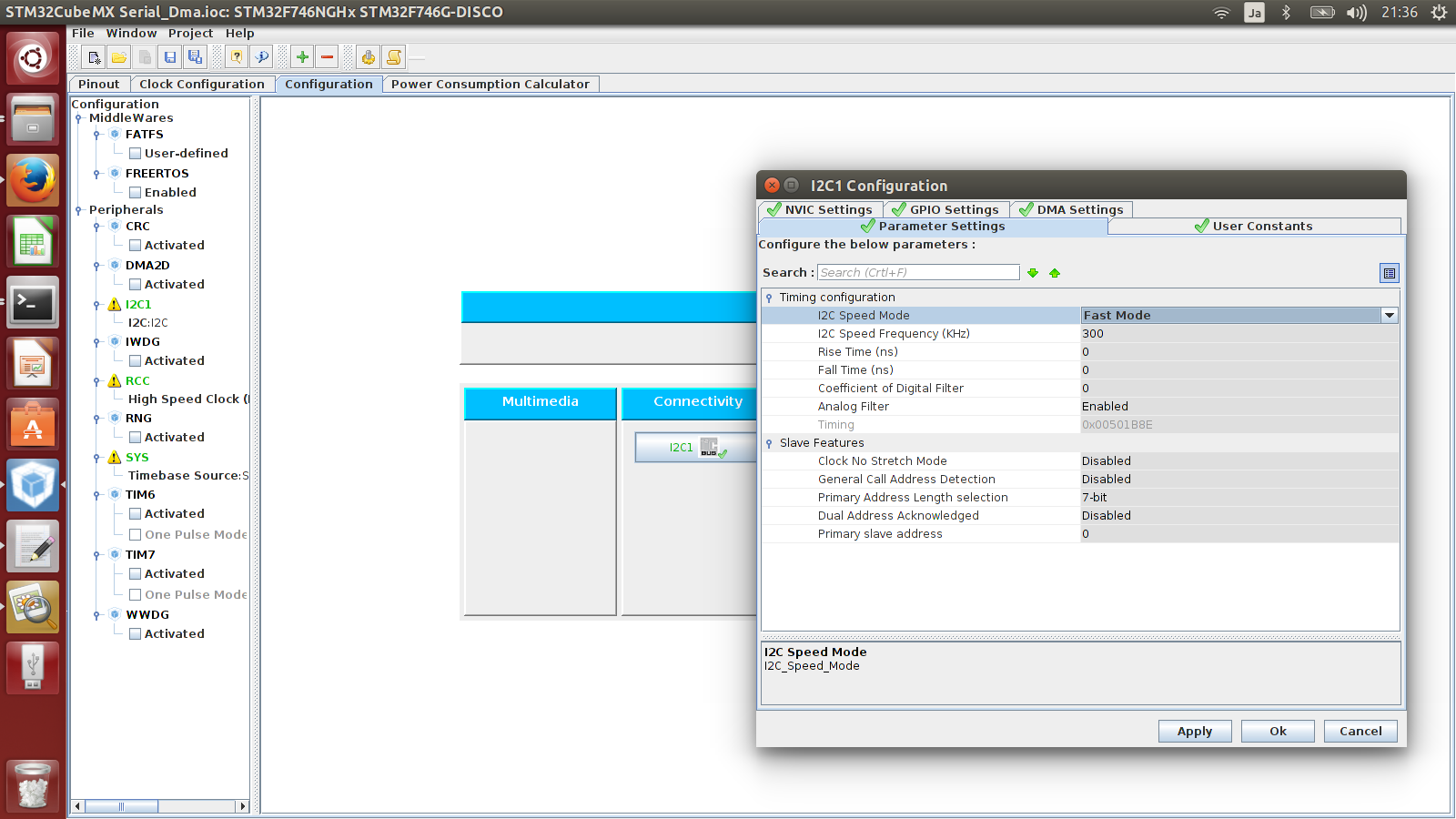Open Firefox from the Ubuntu dock
1456x819 pixels.
tap(34, 181)
